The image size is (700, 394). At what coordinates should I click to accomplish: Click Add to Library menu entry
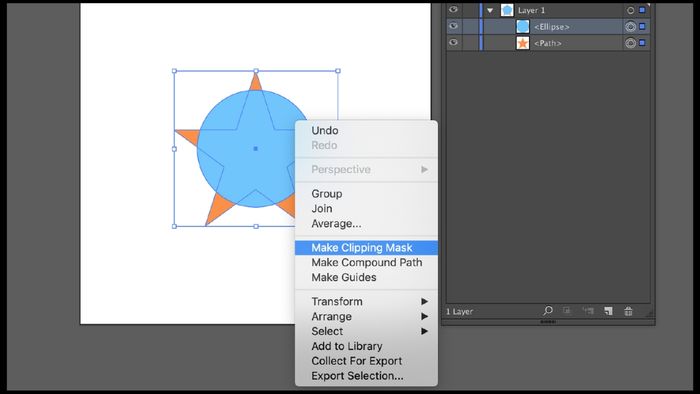(366, 346)
